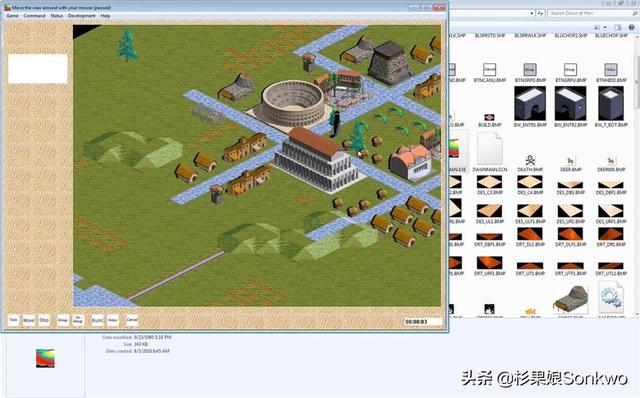The height and width of the screenshot is (398, 640).
Task: Select DES_C4.BMP tile file
Action: (x=530, y=185)
